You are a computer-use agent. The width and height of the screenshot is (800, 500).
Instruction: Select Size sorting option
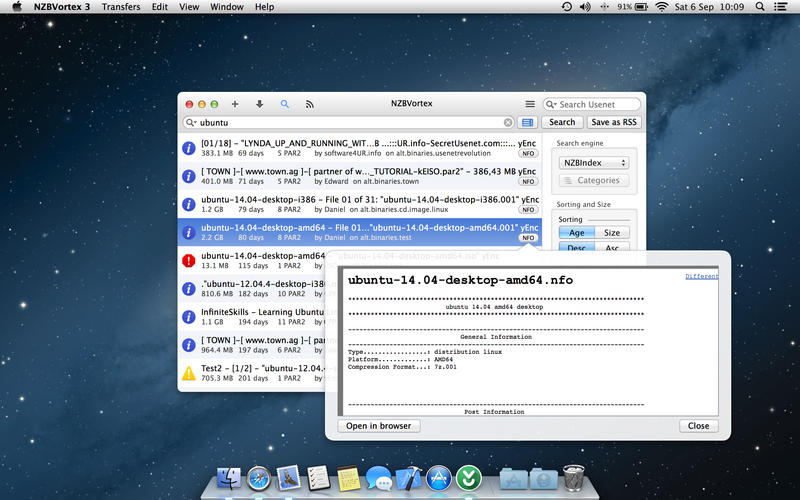(x=611, y=233)
